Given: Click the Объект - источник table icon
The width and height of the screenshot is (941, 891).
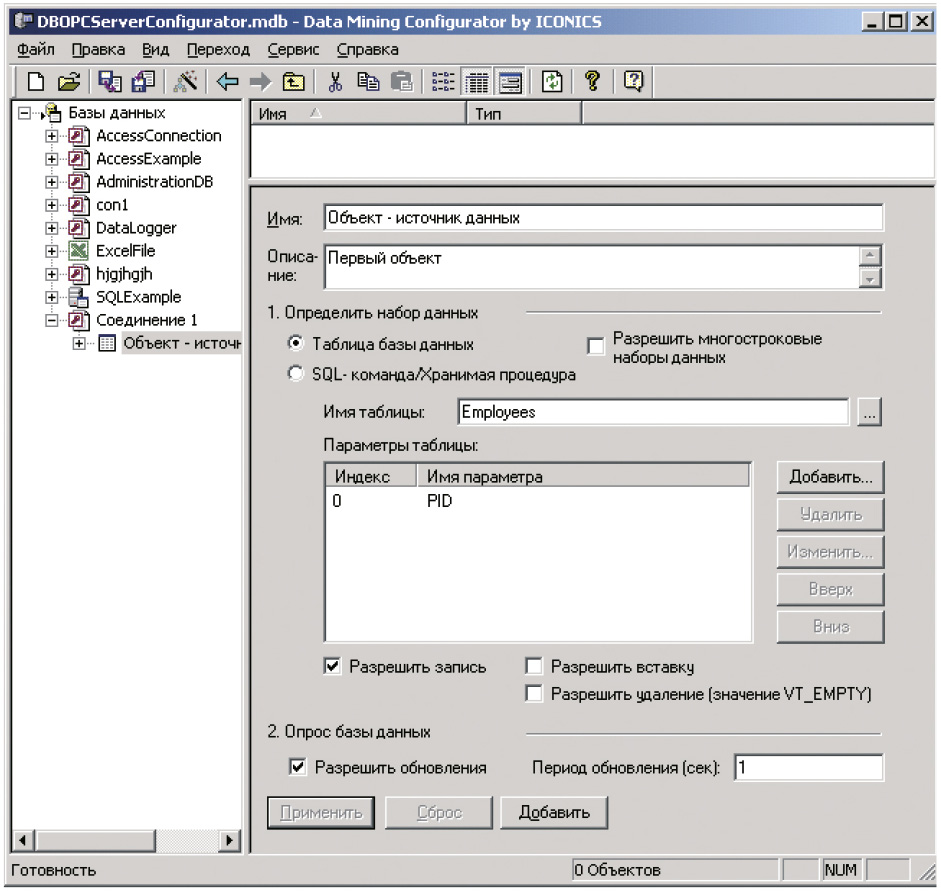Looking at the screenshot, I should pyautogui.click(x=107, y=343).
